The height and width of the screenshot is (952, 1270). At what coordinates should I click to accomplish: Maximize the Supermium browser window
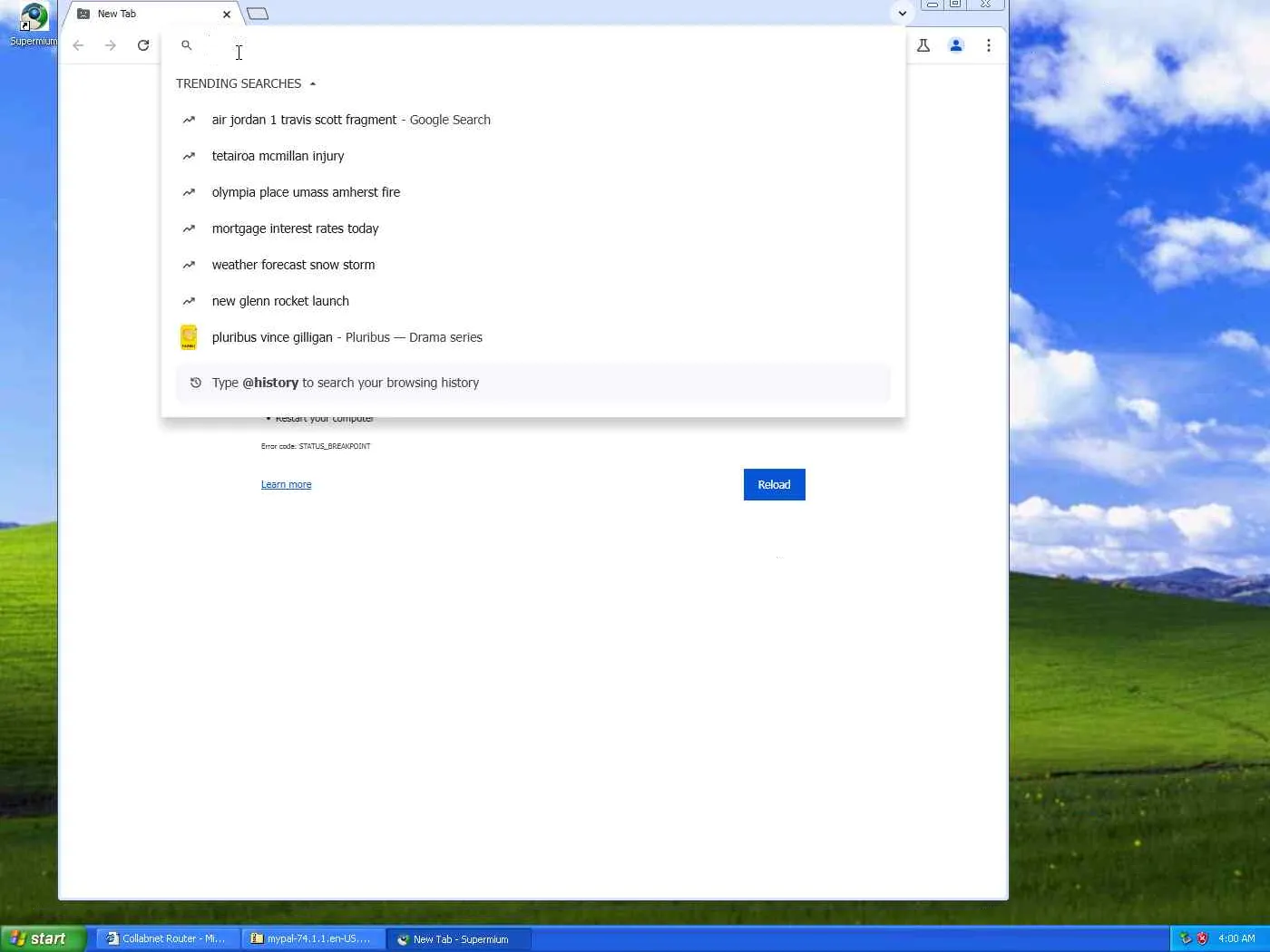point(955,5)
